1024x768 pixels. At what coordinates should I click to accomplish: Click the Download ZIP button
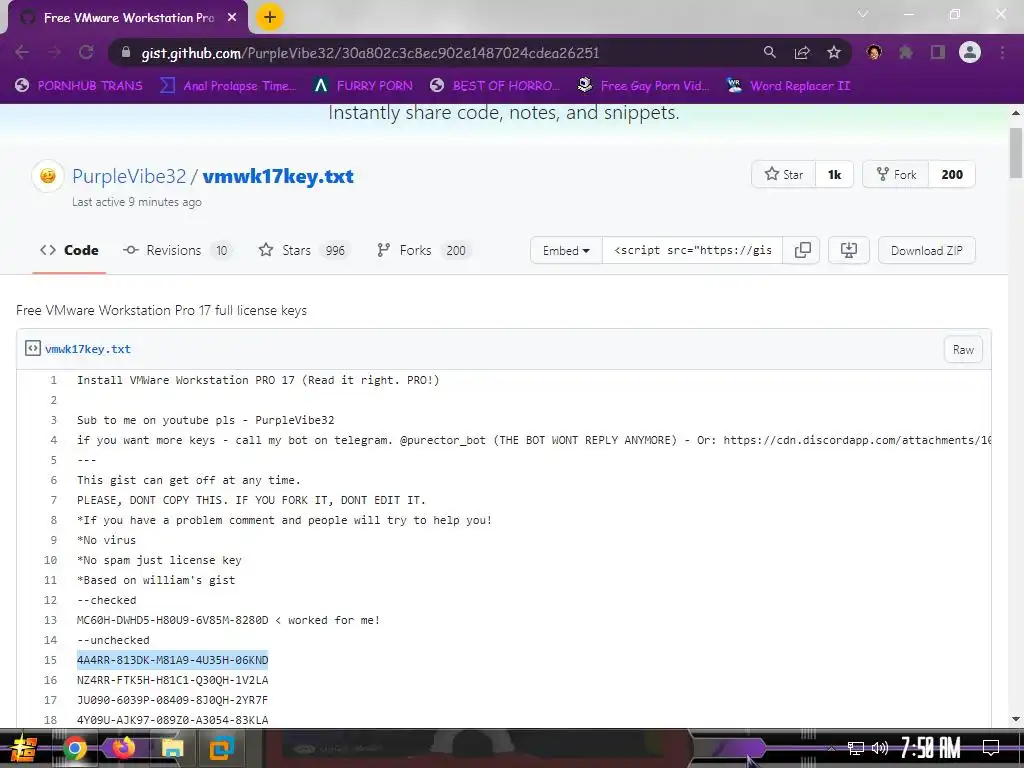(927, 250)
